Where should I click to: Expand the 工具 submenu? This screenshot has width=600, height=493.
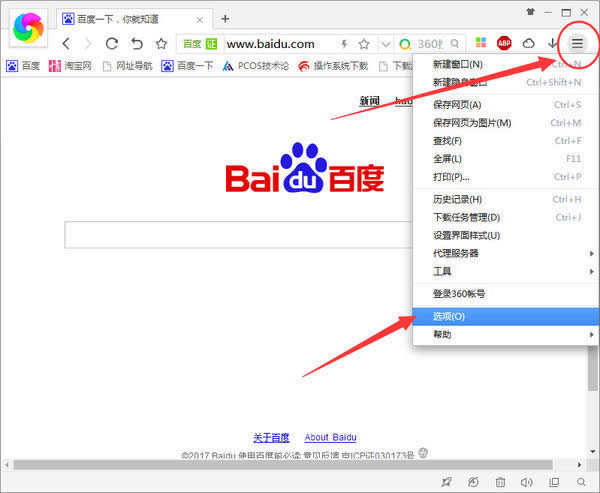click(507, 271)
